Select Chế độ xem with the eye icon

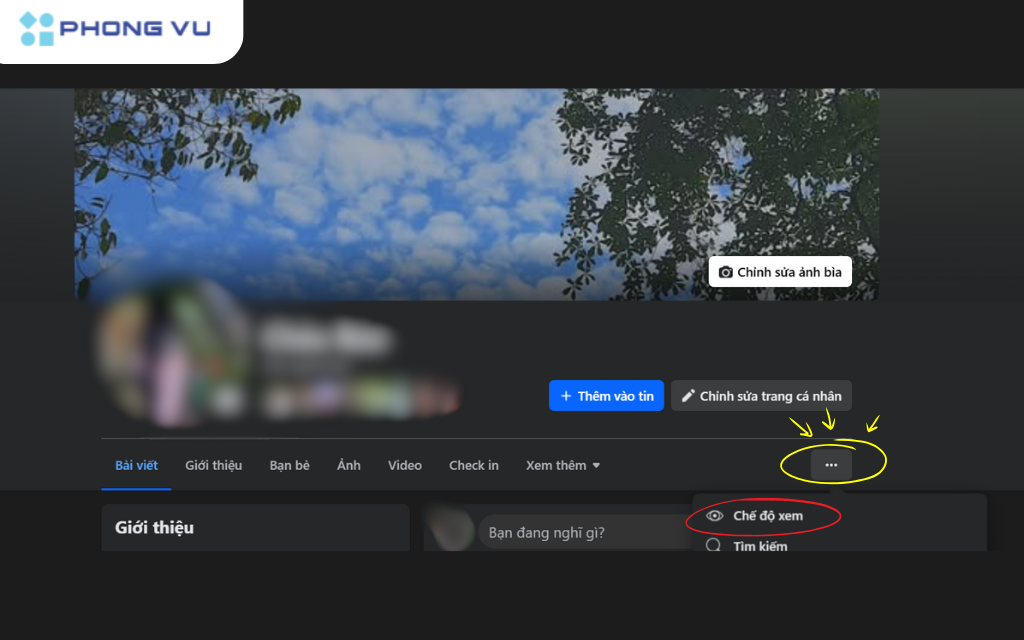point(767,516)
